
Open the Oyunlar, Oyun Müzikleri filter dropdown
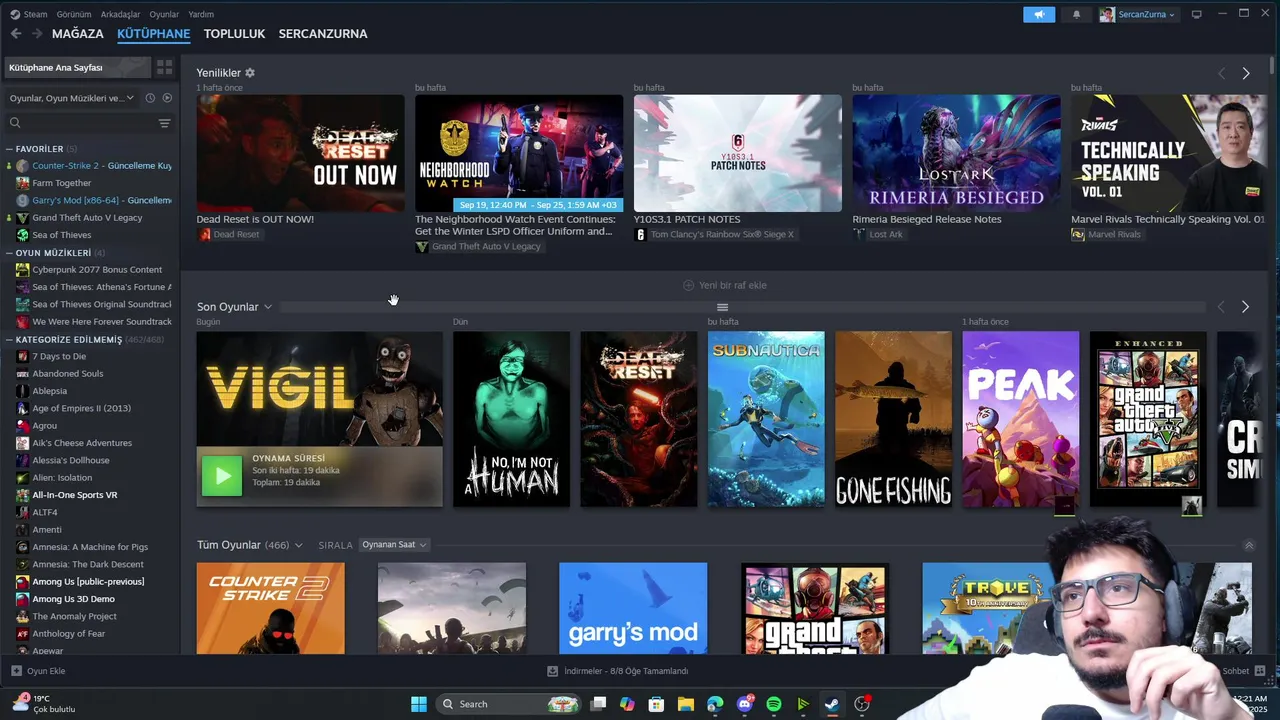(72, 98)
